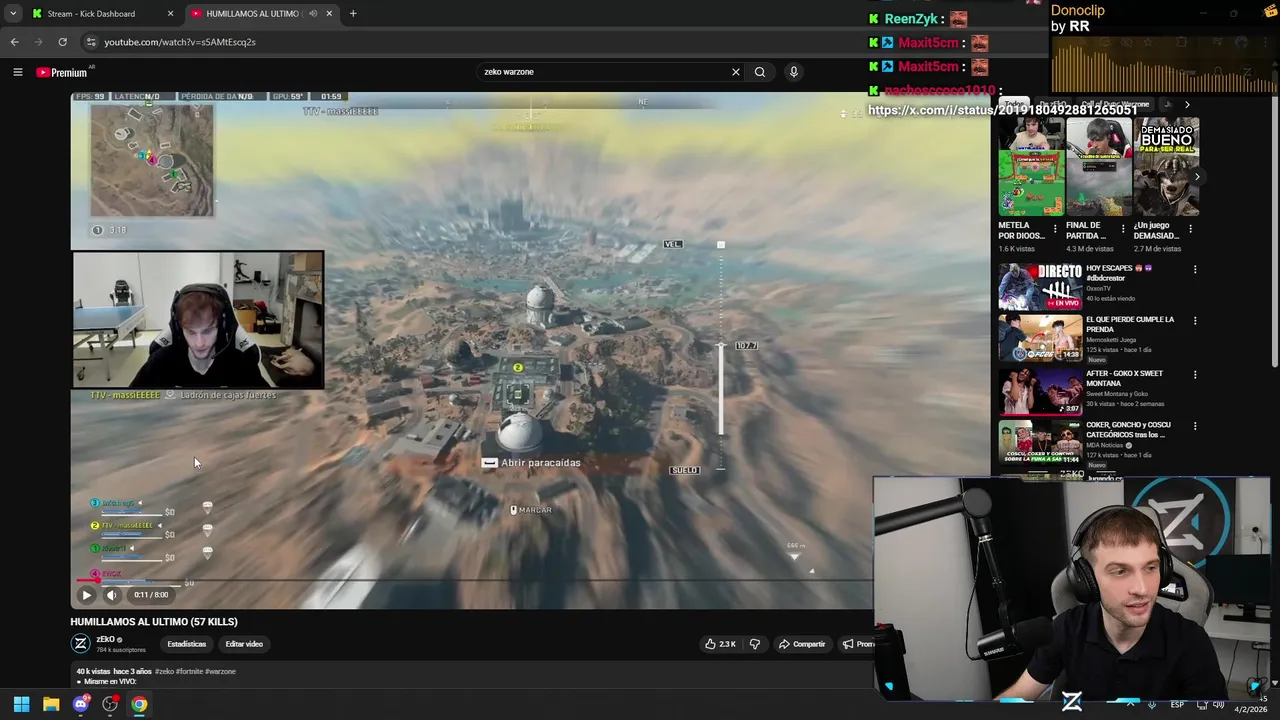Open a new browser tab
Image resolution: width=1280 pixels, height=720 pixels.
(353, 14)
